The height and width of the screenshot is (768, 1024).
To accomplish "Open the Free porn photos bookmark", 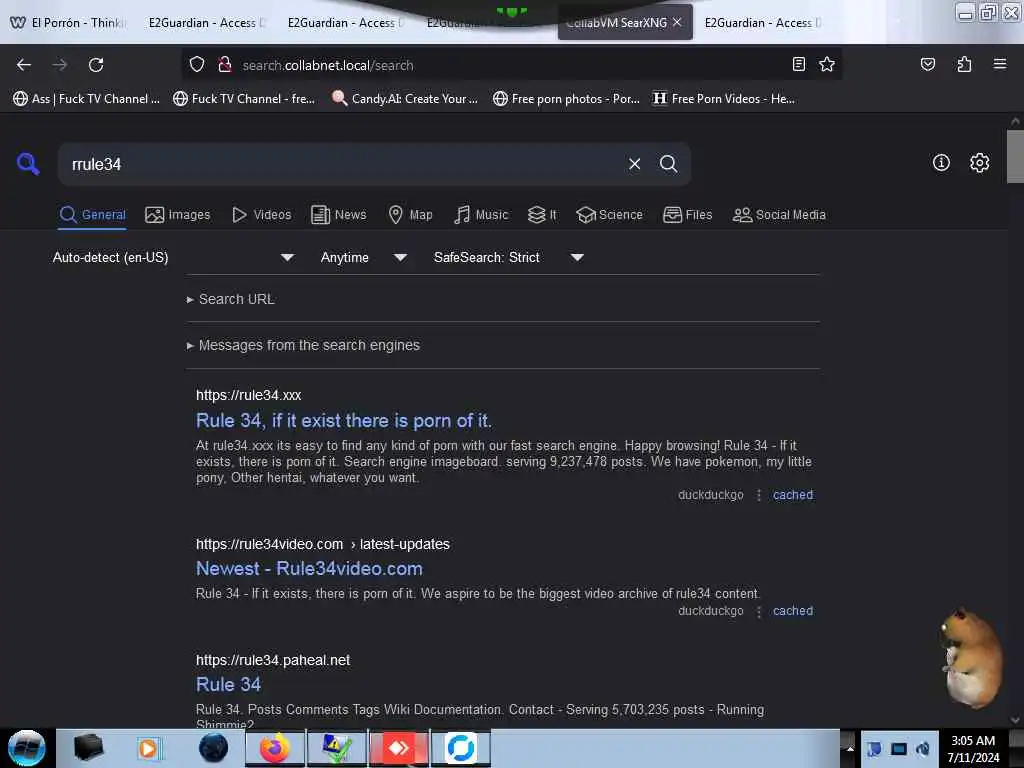I will pos(566,99).
